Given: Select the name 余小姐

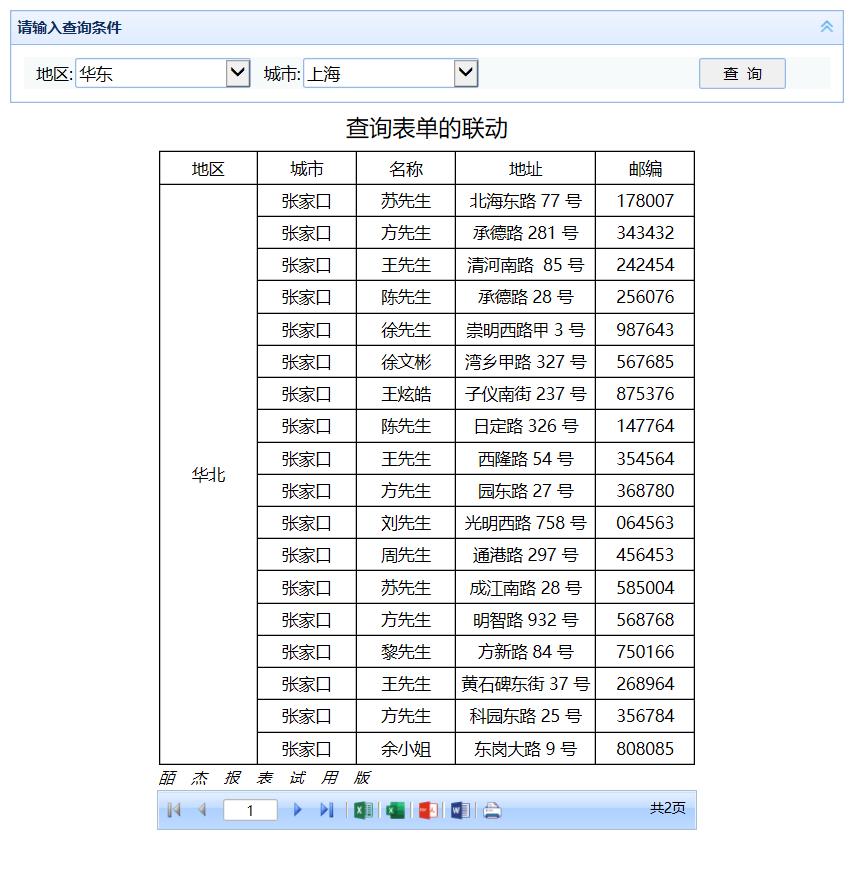Looking at the screenshot, I should point(406,749).
